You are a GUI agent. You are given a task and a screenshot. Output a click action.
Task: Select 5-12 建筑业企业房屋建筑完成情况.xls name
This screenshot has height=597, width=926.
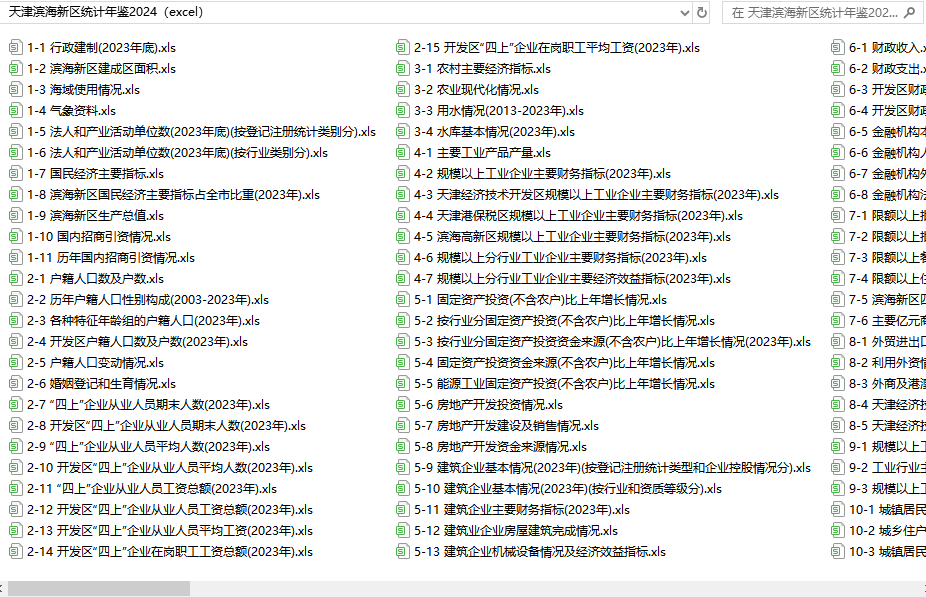tap(516, 531)
